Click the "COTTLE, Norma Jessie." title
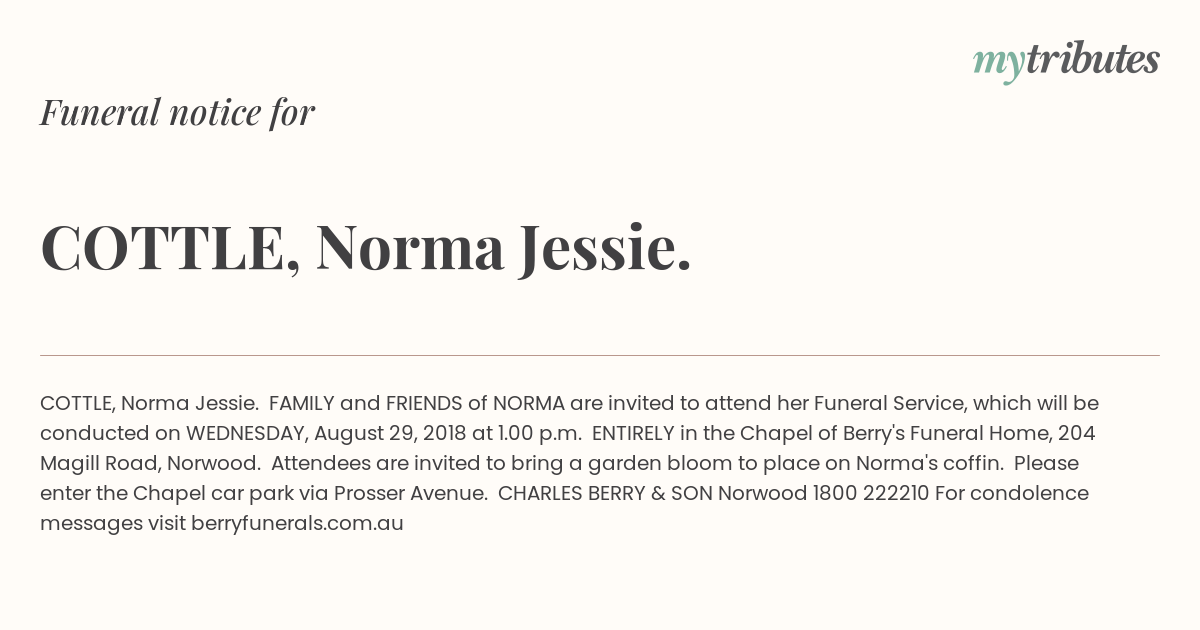The width and height of the screenshot is (1200, 630). point(366,248)
